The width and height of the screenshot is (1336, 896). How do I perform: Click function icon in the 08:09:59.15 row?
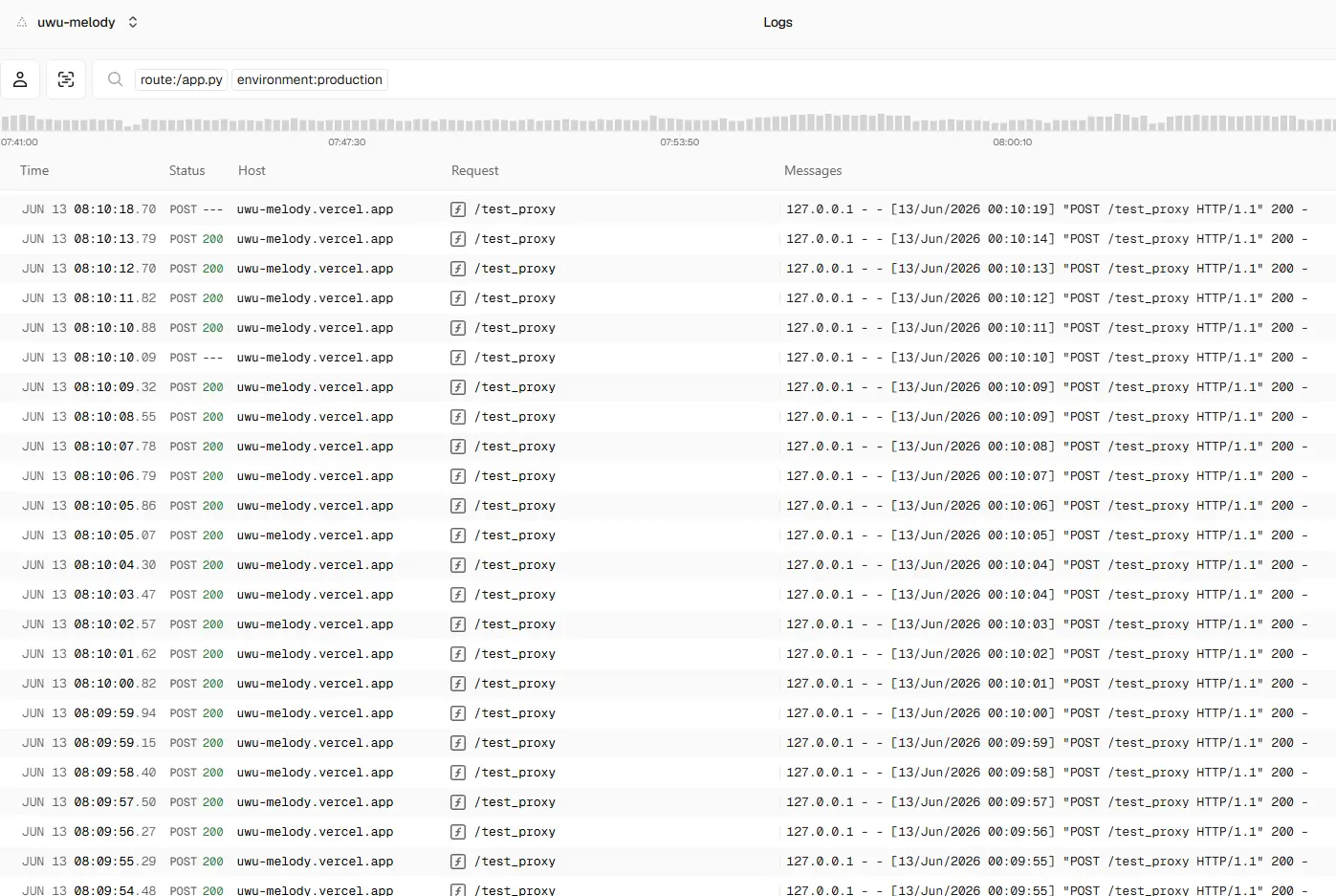(x=458, y=743)
